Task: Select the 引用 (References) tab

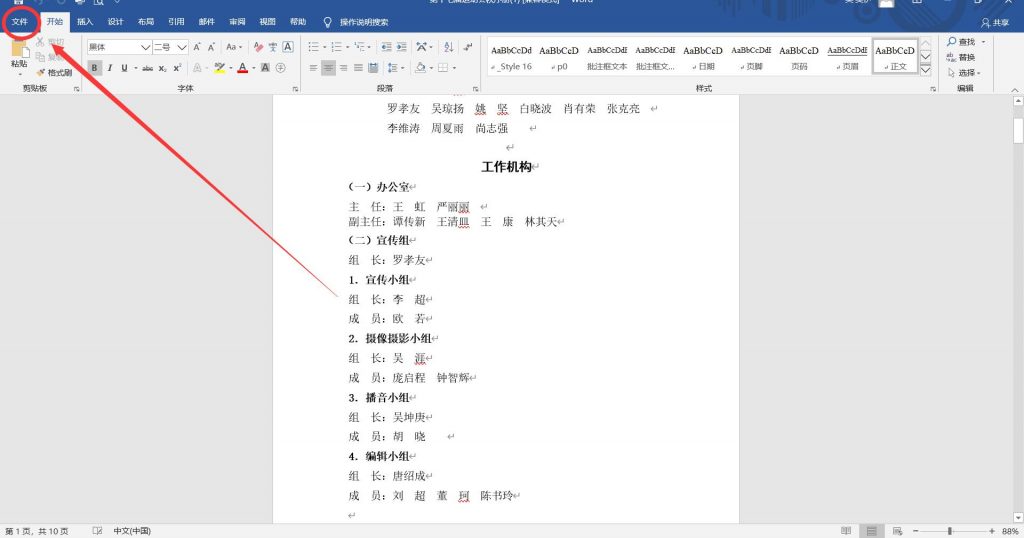Action: point(176,22)
